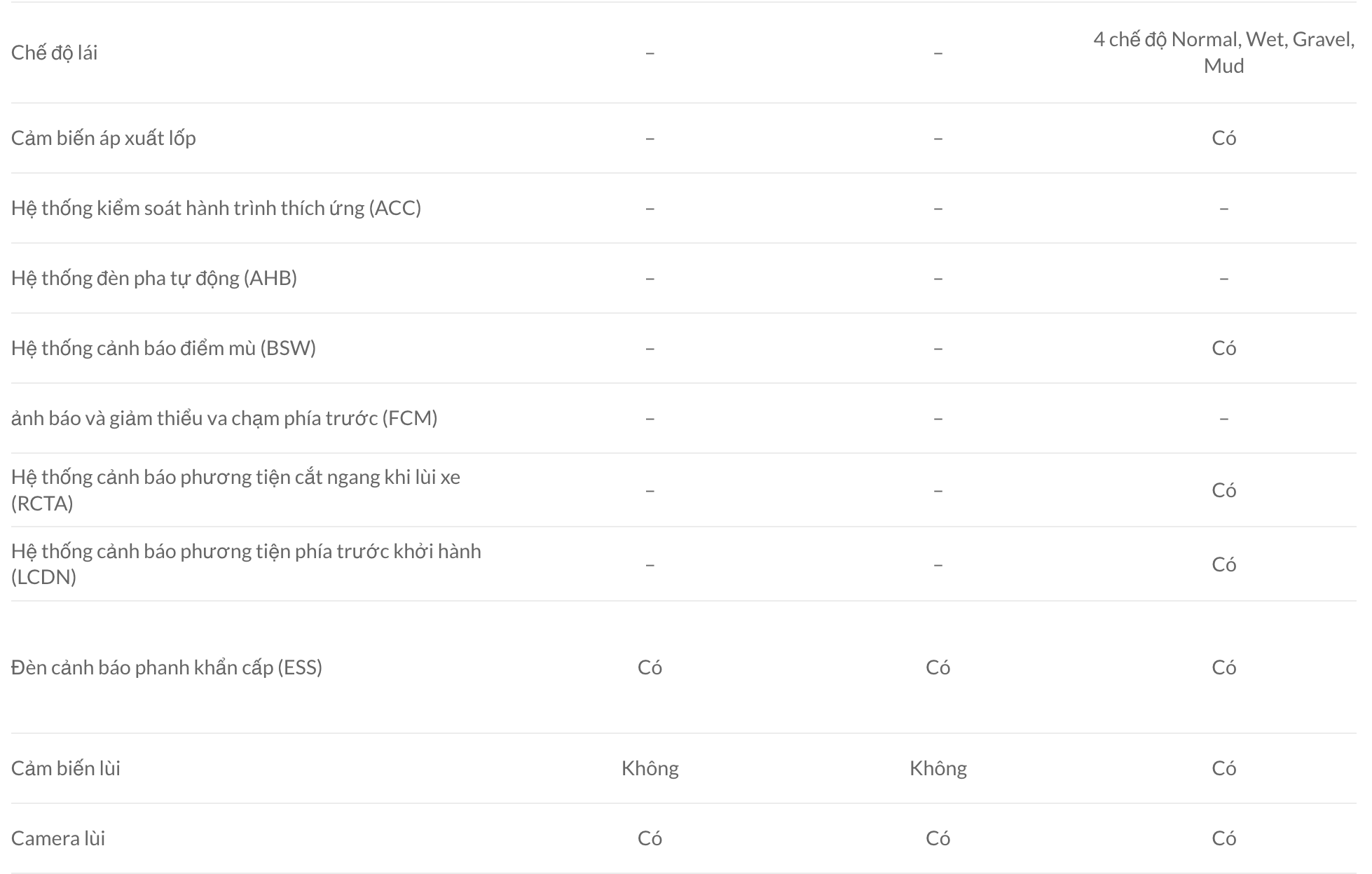This screenshot has height=874, width=1372.
Task: Click the last "Có" in the ESS row
Action: (x=1223, y=667)
